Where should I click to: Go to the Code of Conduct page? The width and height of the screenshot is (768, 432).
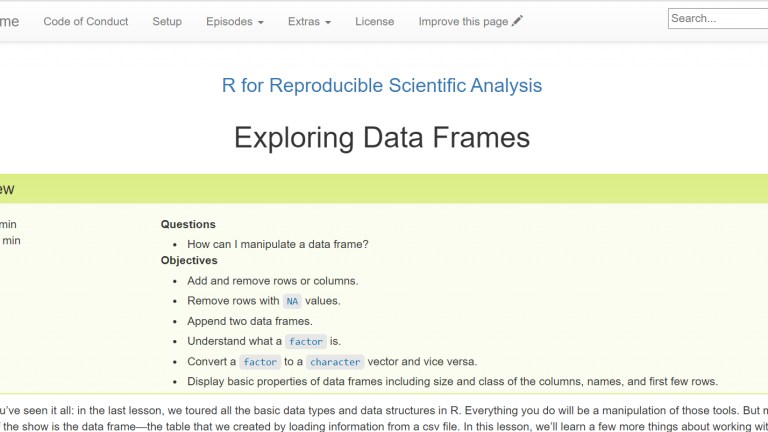[x=86, y=22]
